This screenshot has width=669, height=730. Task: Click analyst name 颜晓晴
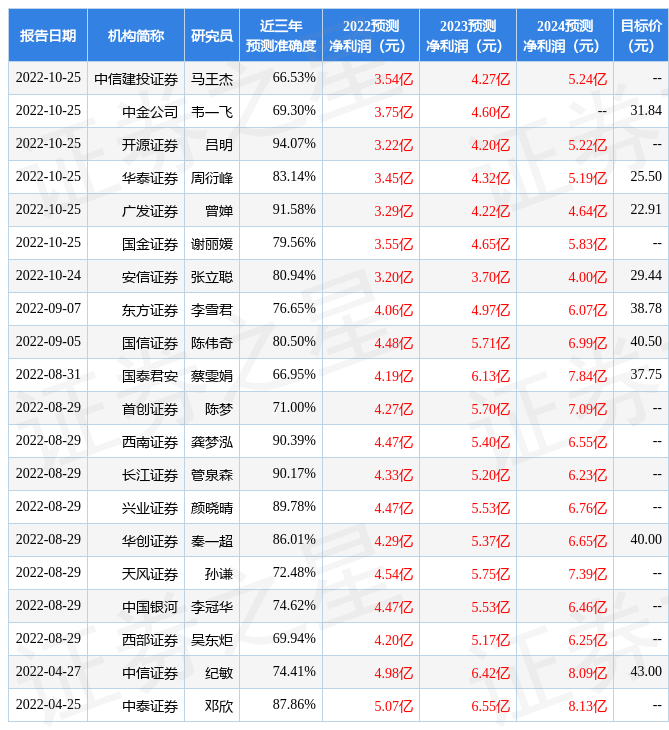point(212,508)
